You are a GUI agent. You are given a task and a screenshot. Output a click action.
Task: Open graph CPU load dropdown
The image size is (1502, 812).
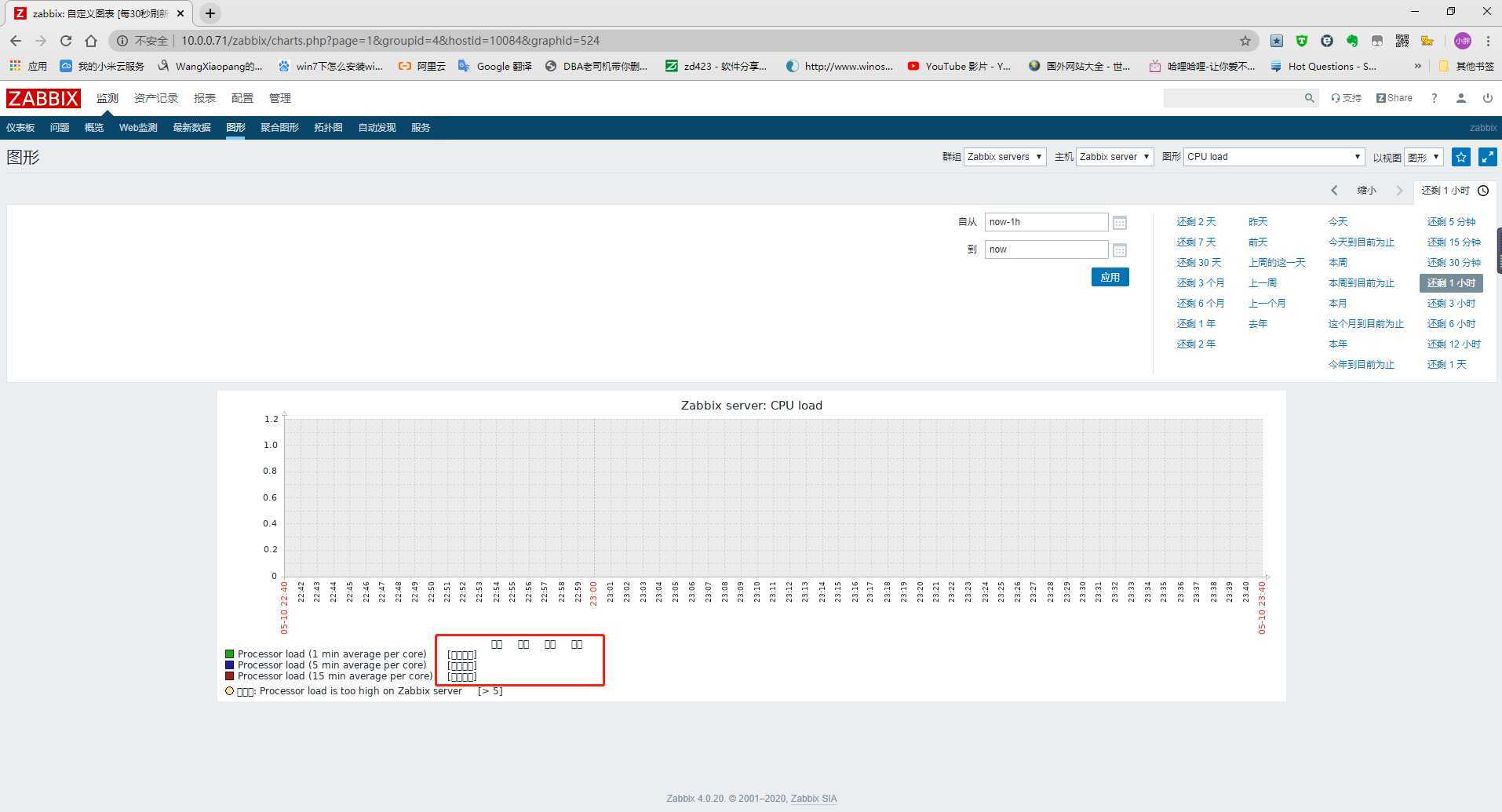tap(1274, 157)
